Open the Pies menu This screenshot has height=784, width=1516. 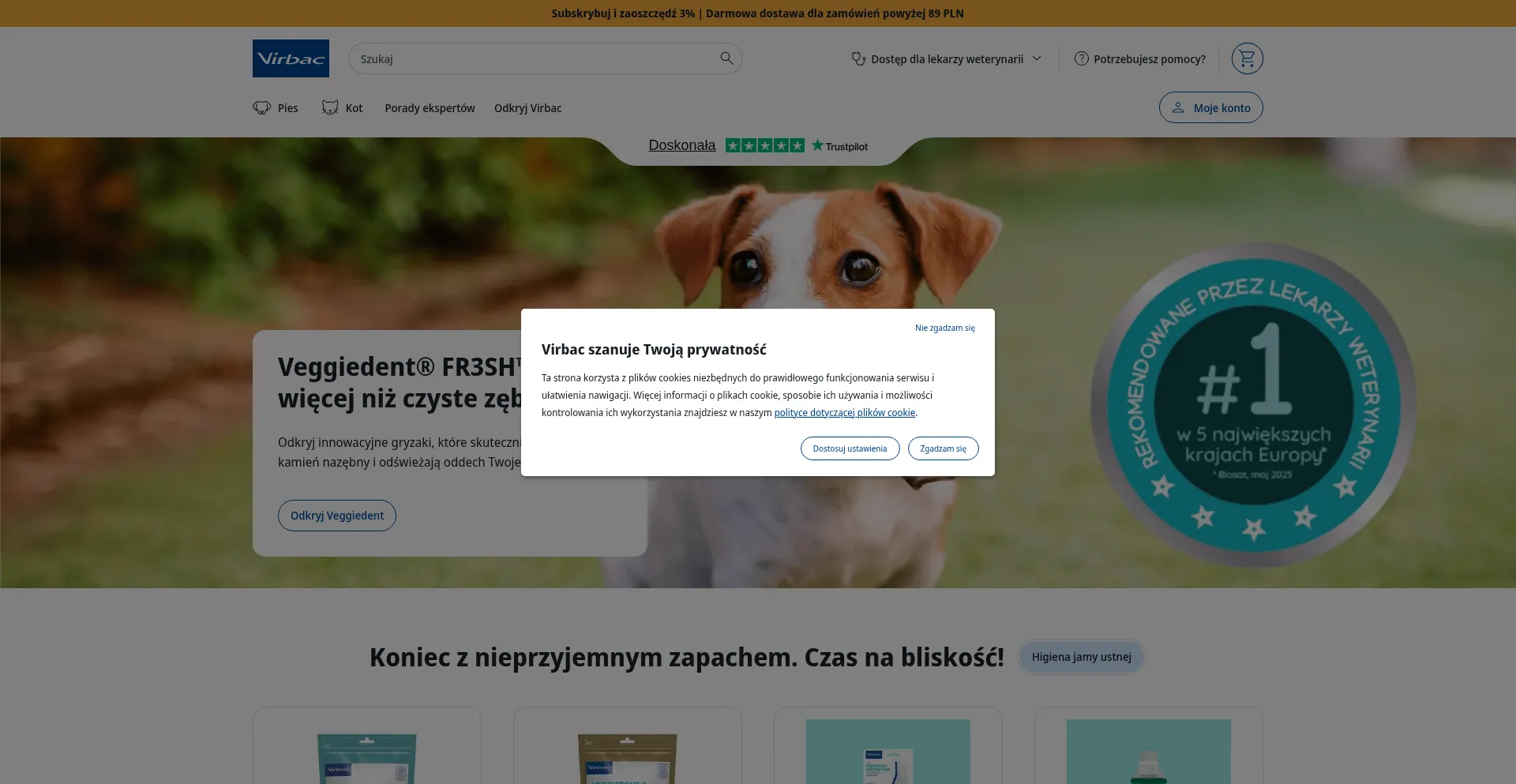[x=276, y=107]
